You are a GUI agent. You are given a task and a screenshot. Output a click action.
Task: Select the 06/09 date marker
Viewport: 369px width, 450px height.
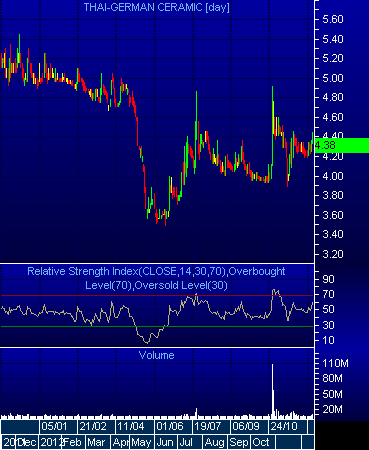pyautogui.click(x=246, y=426)
